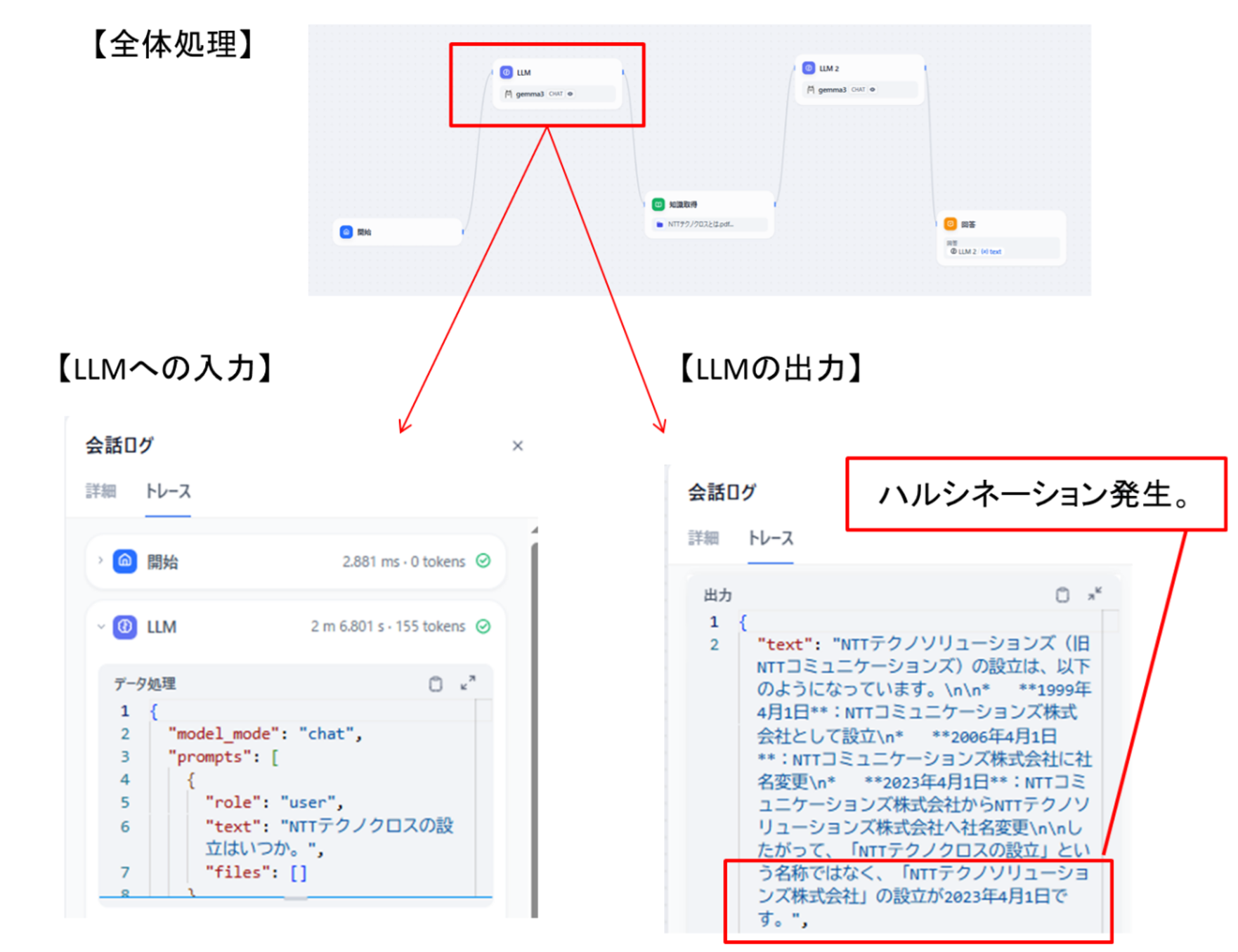Viewport: 1238px width, 952px height.
Task: Click the eye icon in the LLM 2 node
Action: click(x=873, y=90)
